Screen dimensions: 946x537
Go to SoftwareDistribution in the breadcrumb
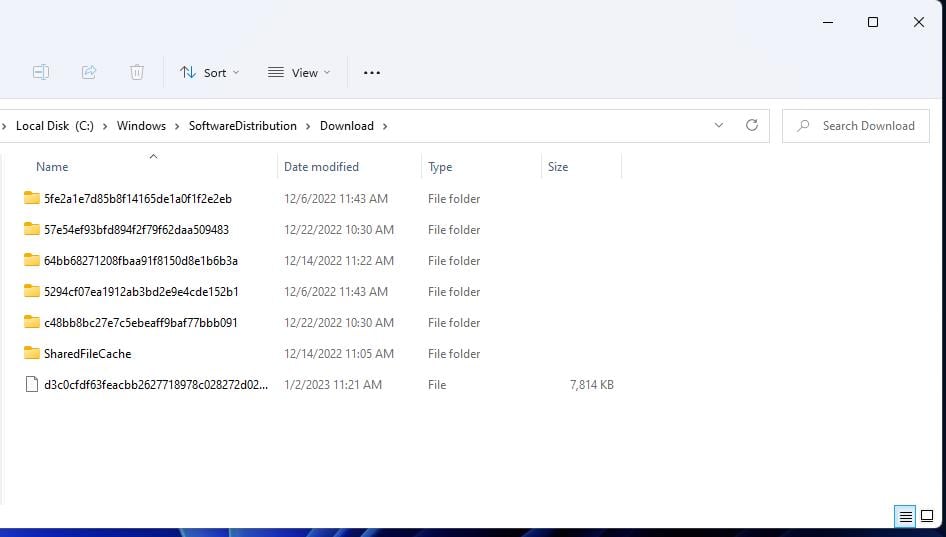[242, 126]
